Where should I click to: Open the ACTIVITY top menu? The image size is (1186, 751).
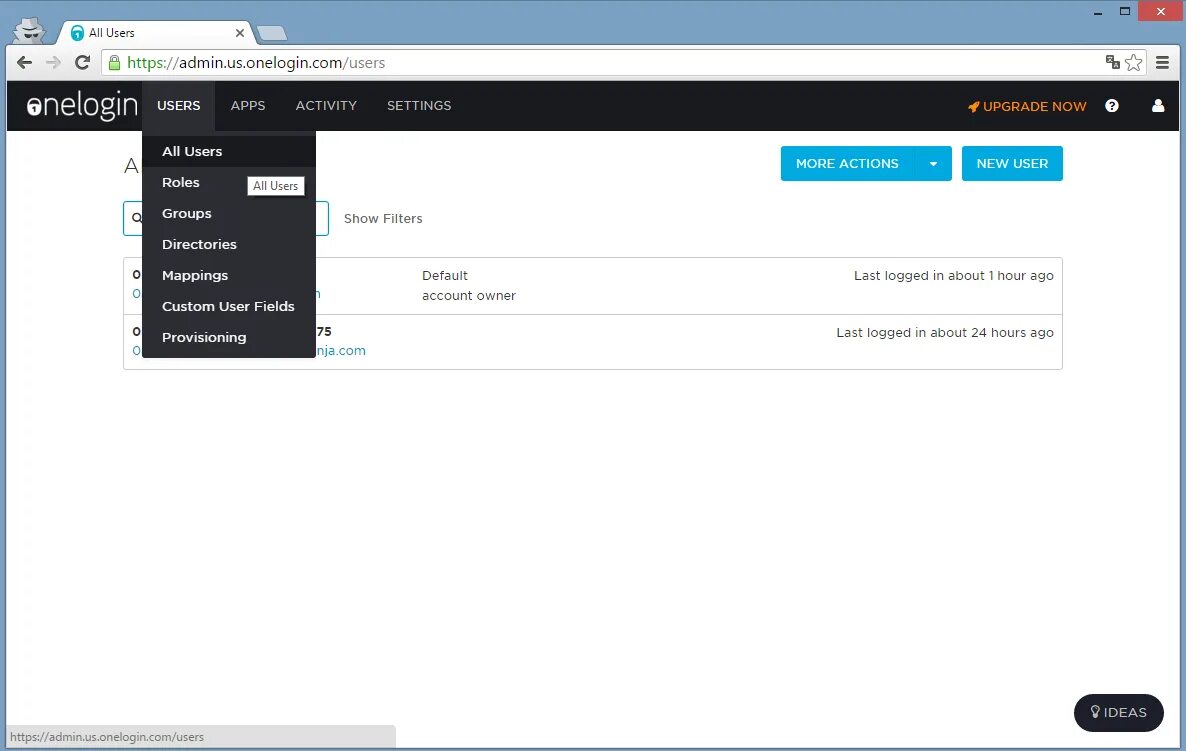pyautogui.click(x=326, y=106)
